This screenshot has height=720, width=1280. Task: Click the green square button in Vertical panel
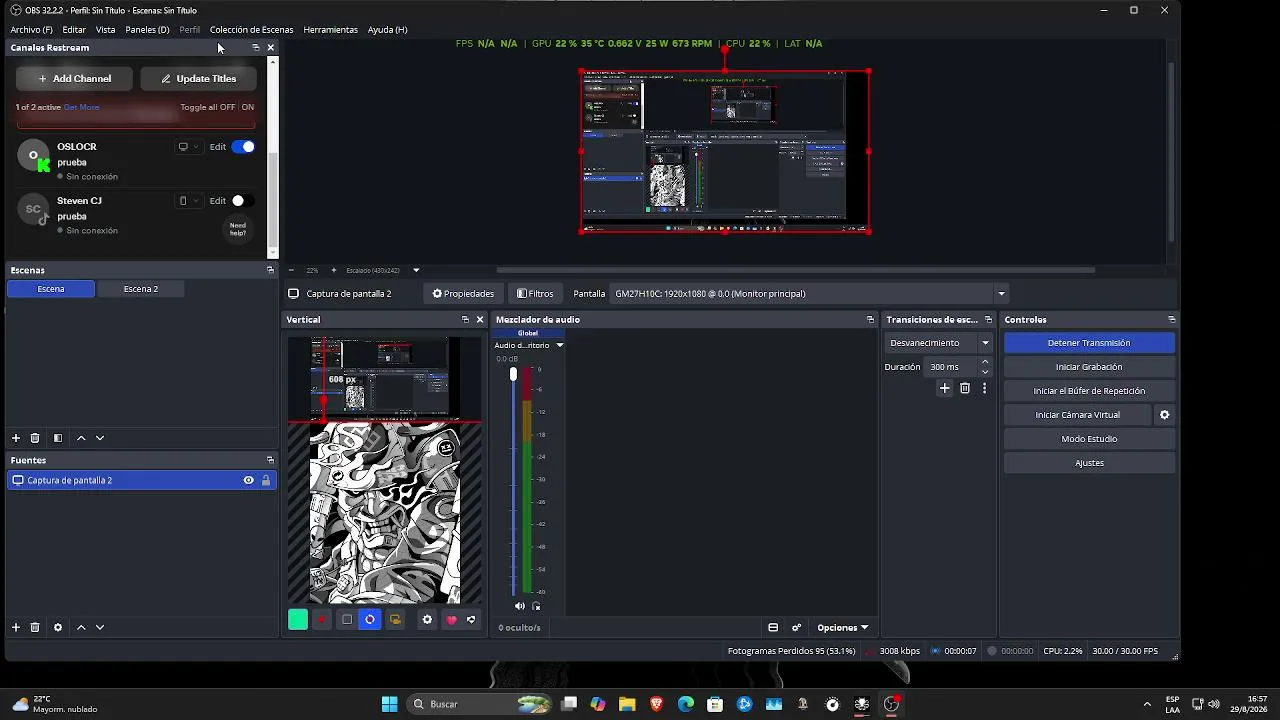coord(298,619)
